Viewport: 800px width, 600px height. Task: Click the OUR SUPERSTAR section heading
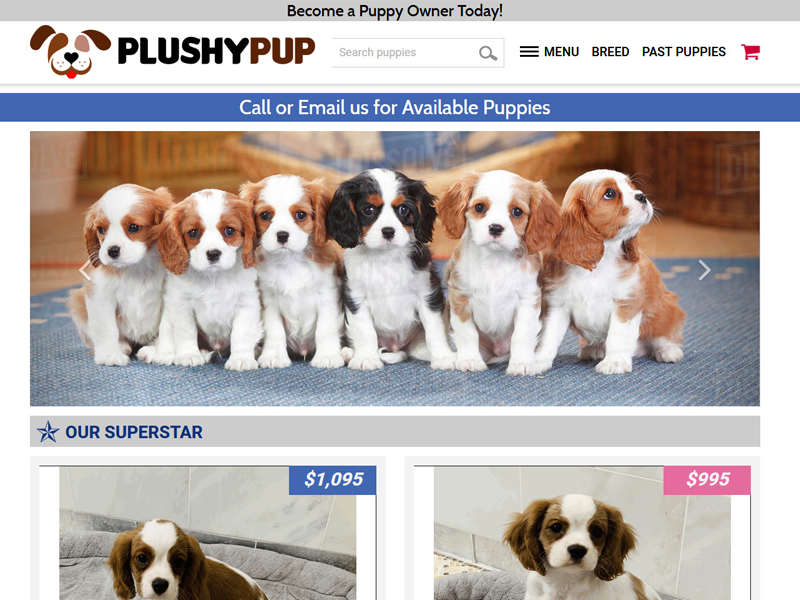click(134, 432)
